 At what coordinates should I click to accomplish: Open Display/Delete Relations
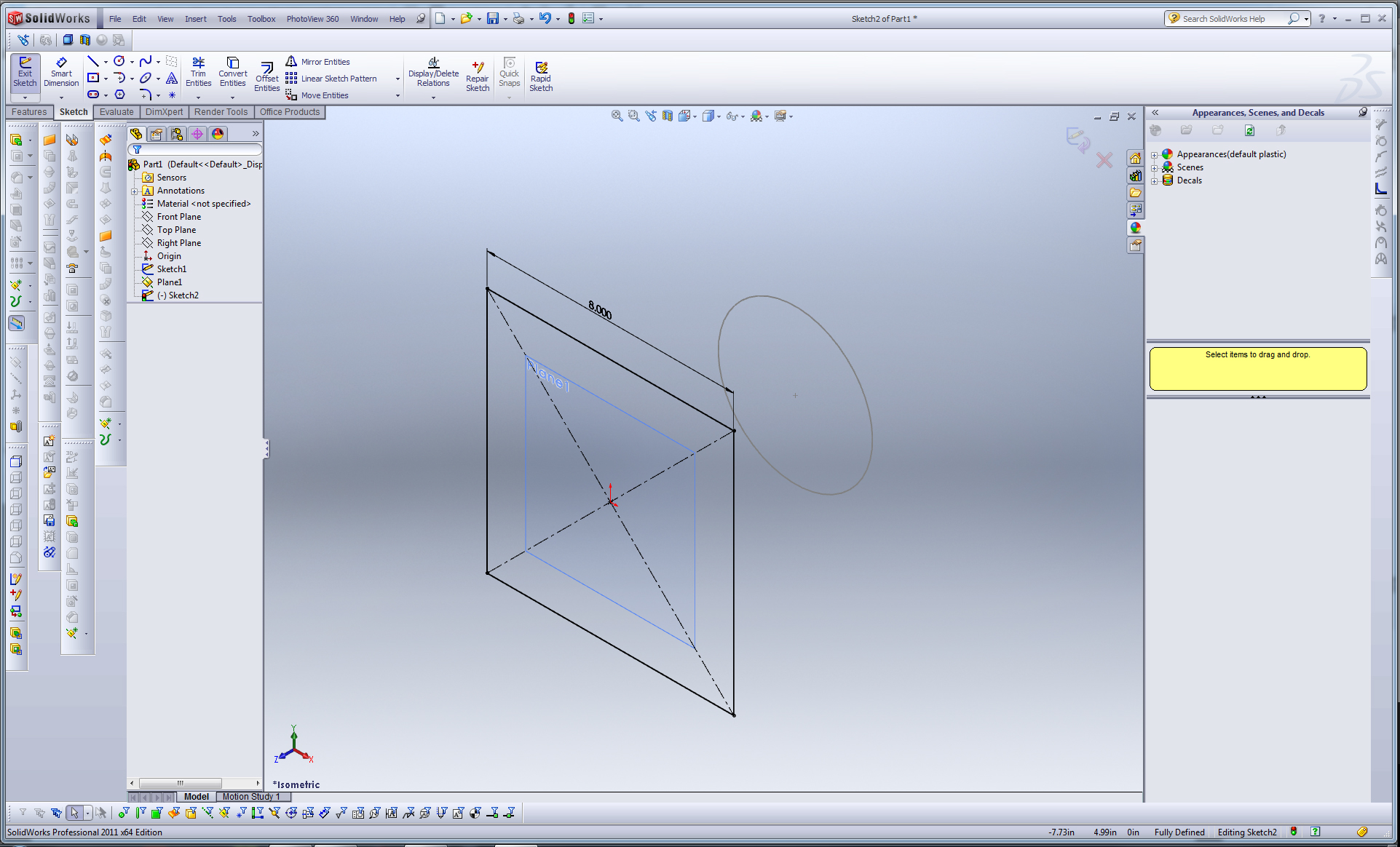[433, 72]
